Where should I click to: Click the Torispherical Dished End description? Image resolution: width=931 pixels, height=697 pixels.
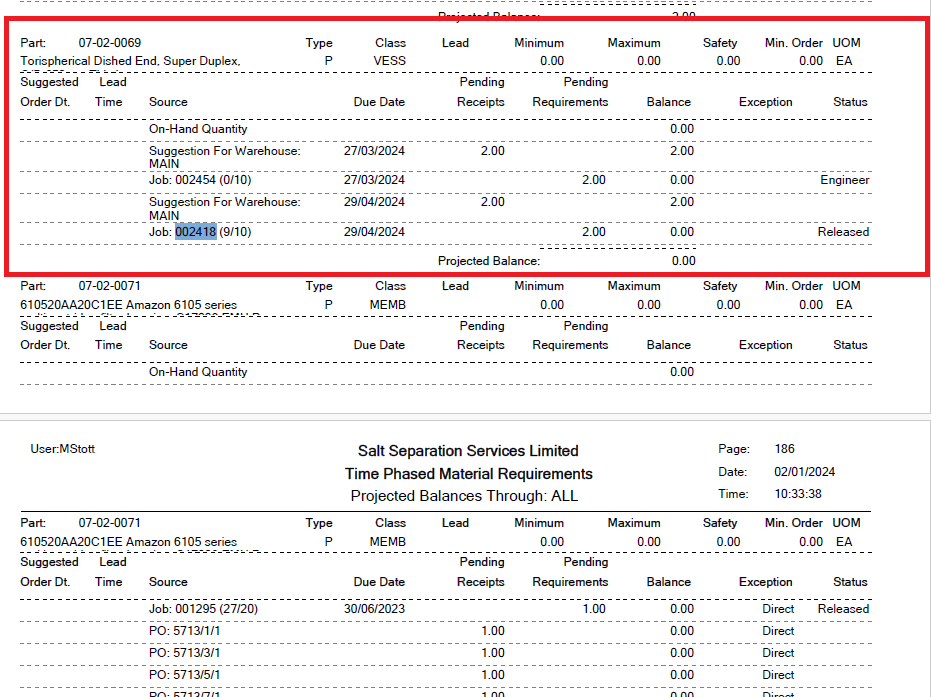pos(130,61)
